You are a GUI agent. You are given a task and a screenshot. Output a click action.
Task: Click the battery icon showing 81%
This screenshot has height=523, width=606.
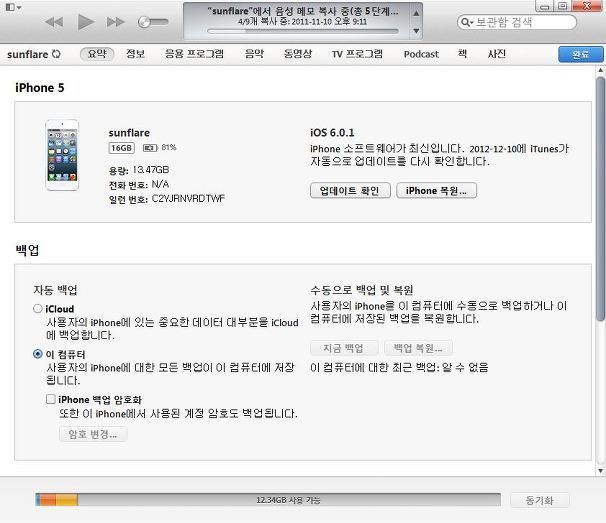[150, 148]
